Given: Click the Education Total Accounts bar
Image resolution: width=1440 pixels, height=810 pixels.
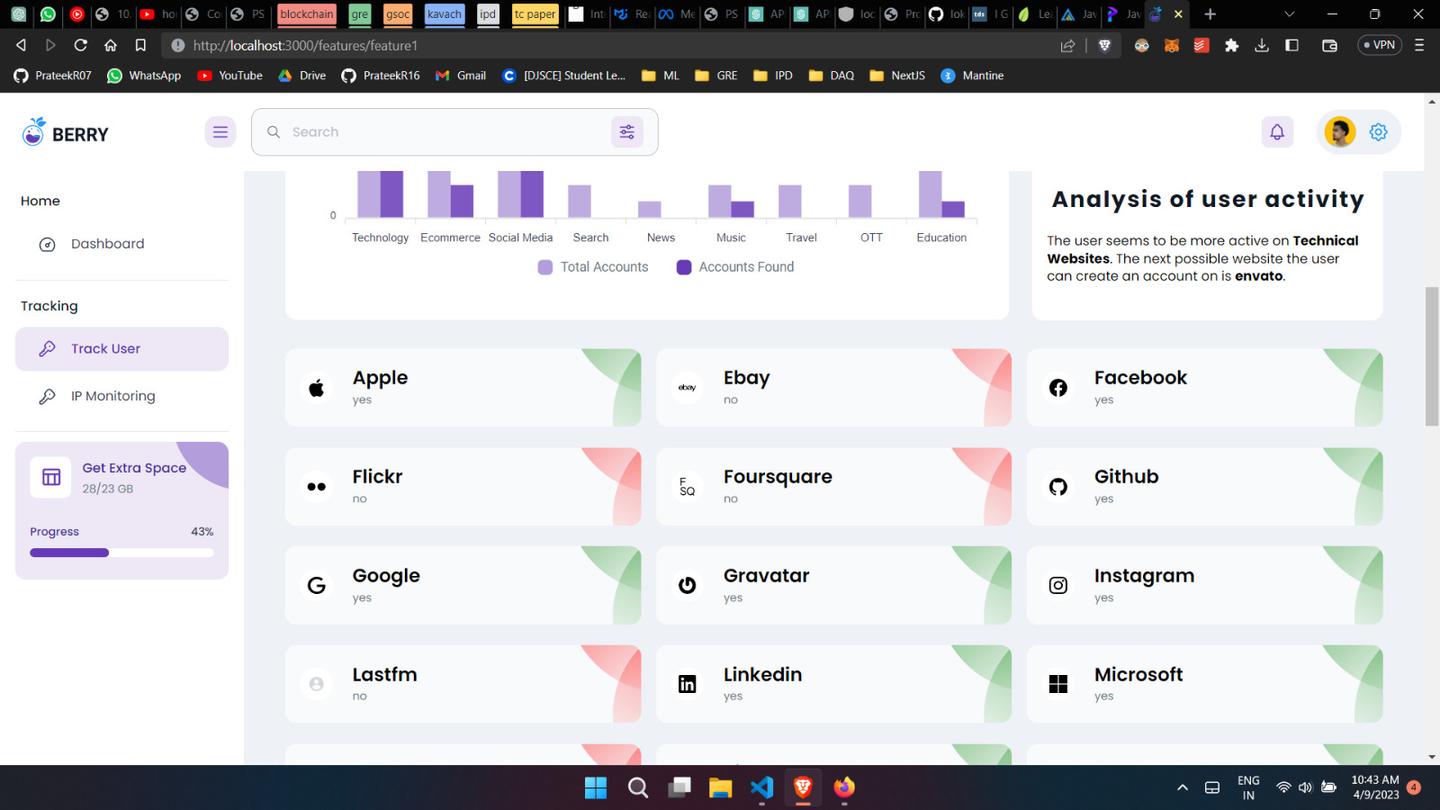Looking at the screenshot, I should click(930, 194).
